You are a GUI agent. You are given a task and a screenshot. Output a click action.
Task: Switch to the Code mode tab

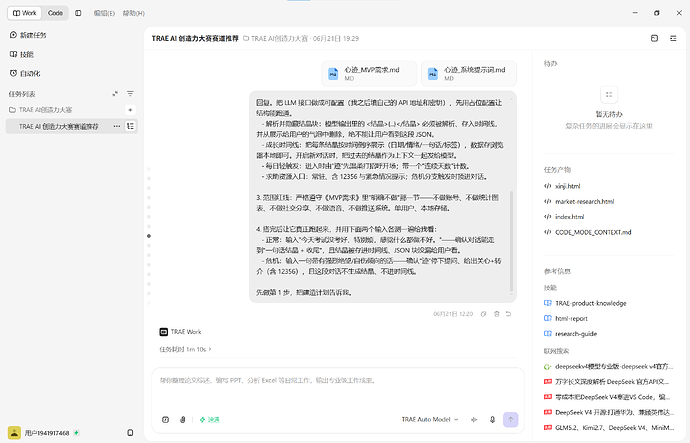point(55,13)
